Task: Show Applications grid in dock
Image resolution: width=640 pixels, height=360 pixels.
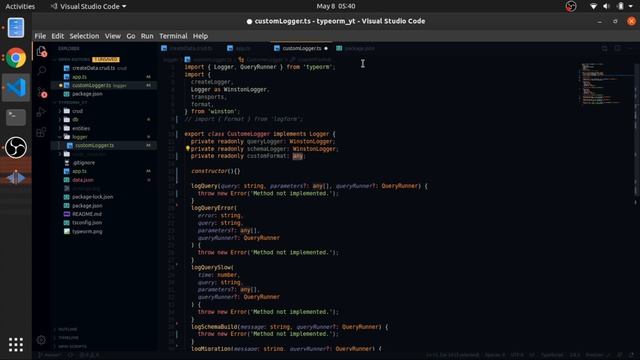Action: coord(16,345)
